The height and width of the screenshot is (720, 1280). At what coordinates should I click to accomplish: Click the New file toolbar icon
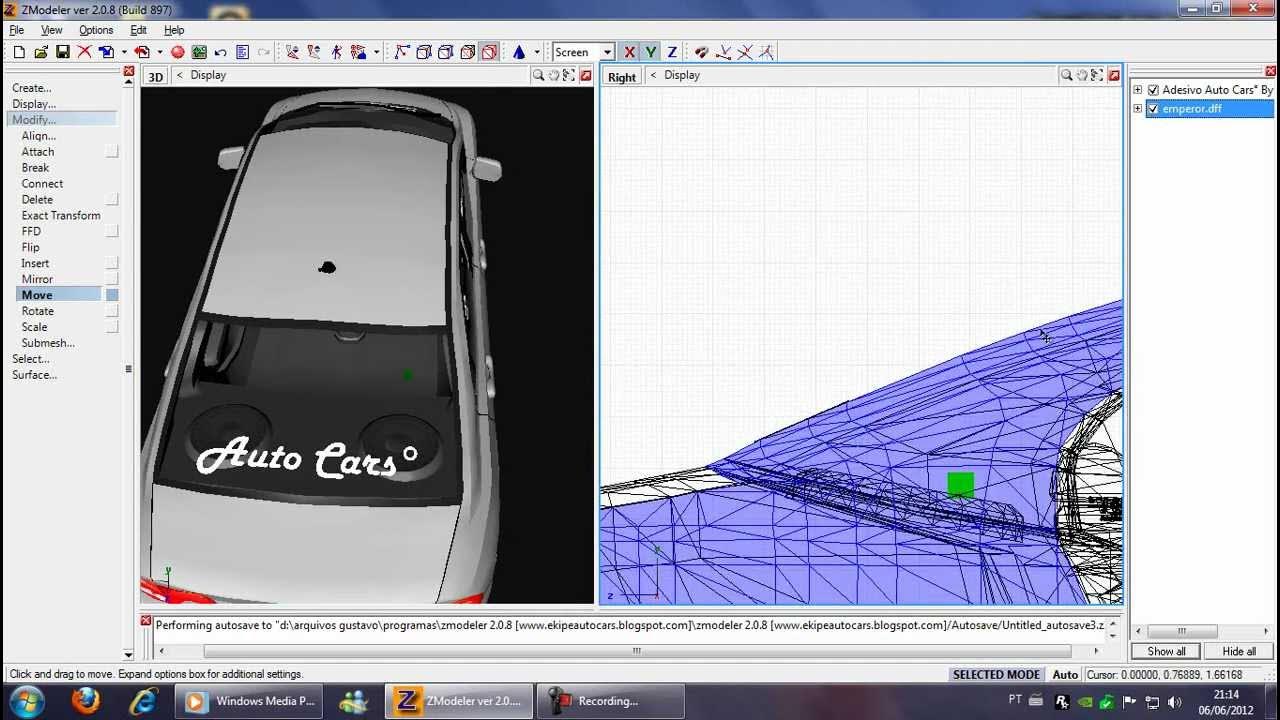[x=19, y=52]
